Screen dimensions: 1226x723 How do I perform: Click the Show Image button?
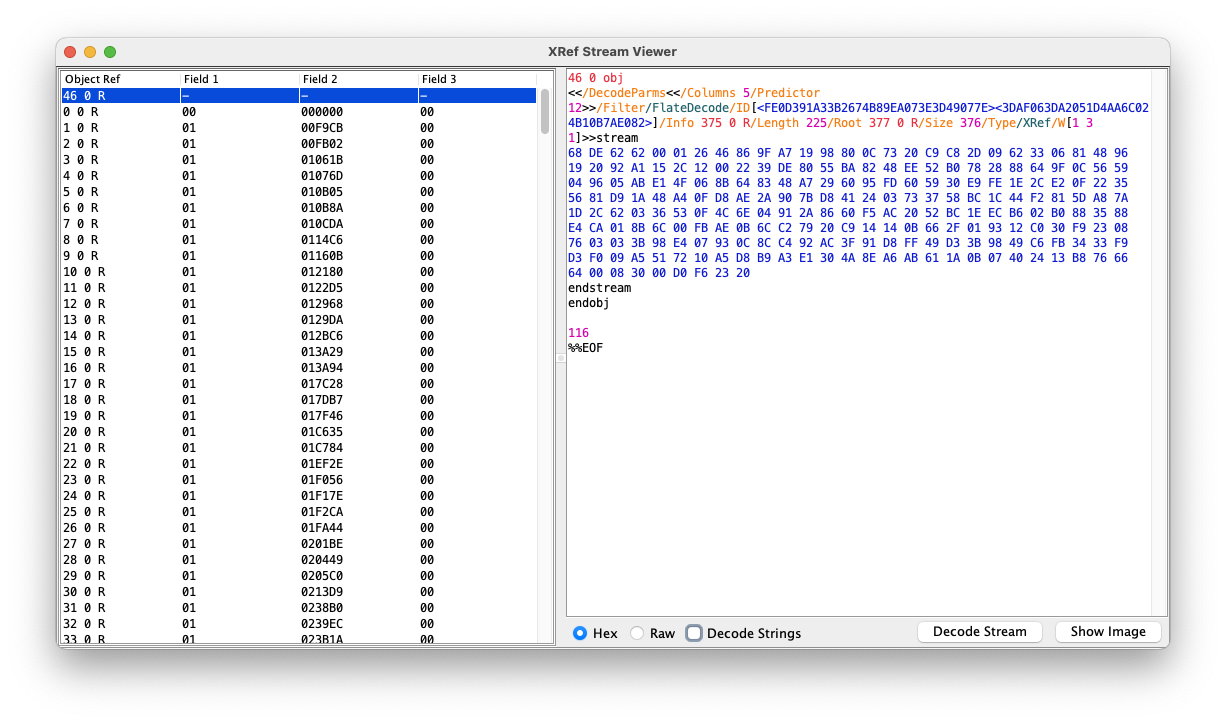1108,632
